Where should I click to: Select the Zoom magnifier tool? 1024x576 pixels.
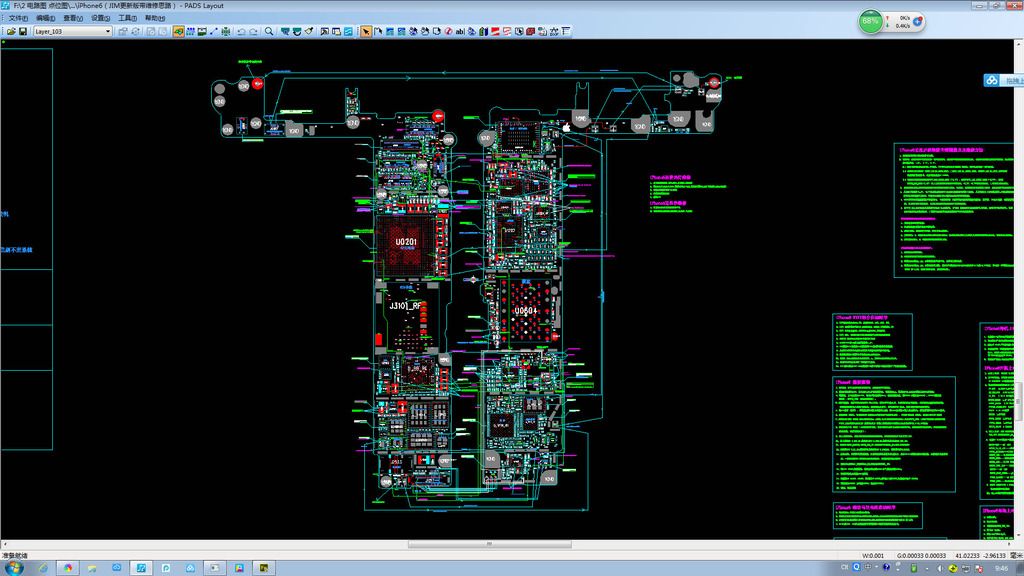[x=268, y=31]
